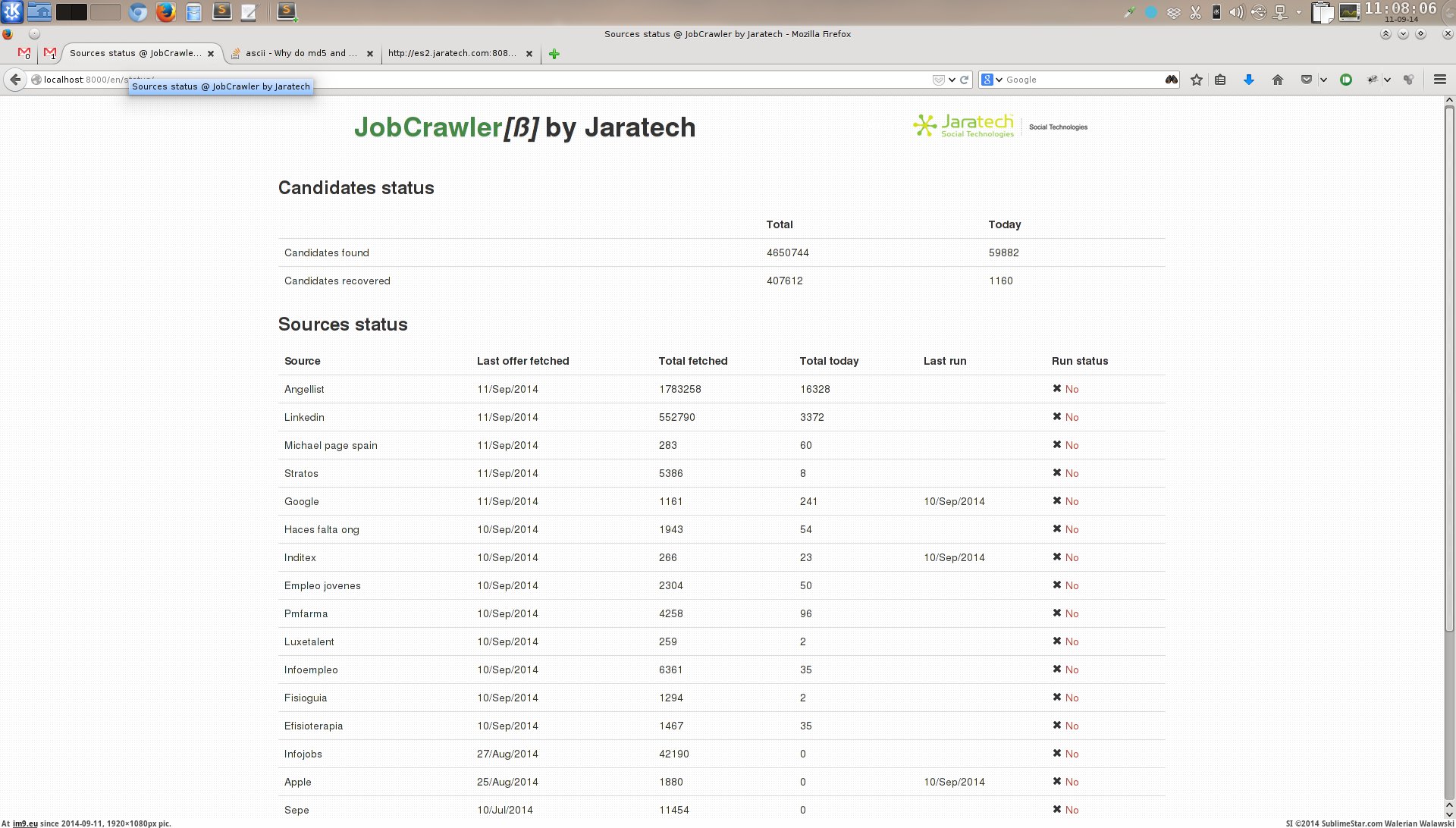Click the Michael page spain row label
Screen dimensions: 1456x828
331,445
